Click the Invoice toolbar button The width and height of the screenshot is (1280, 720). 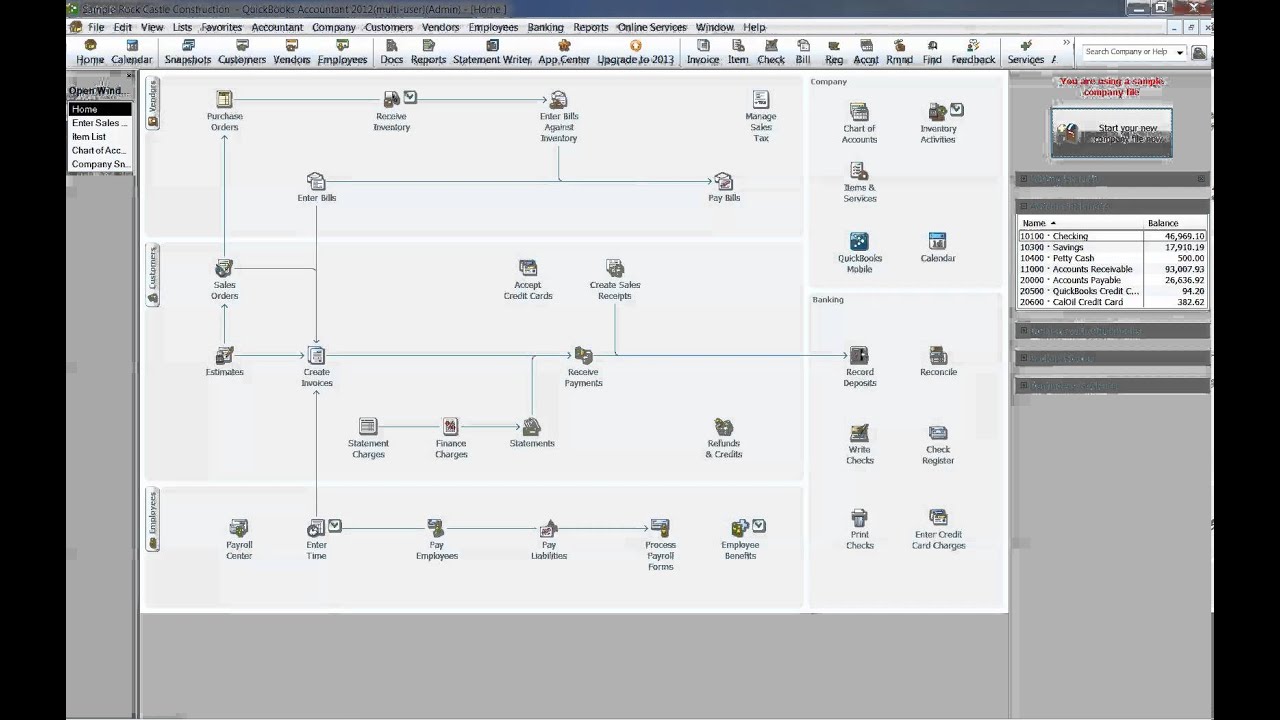pos(703,52)
